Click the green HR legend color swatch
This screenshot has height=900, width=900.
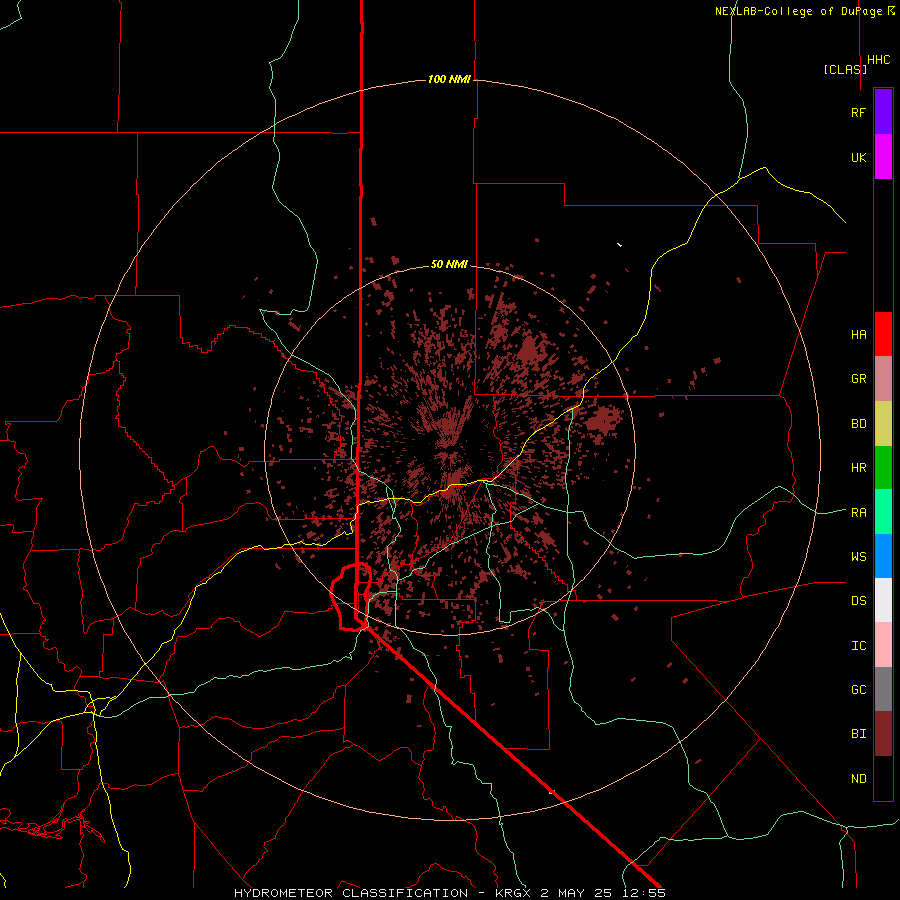pos(883,468)
